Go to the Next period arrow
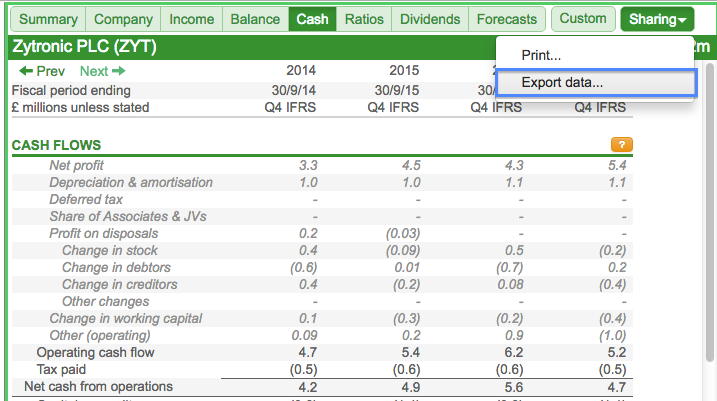The height and width of the screenshot is (401, 717). pyautogui.click(x=102, y=71)
